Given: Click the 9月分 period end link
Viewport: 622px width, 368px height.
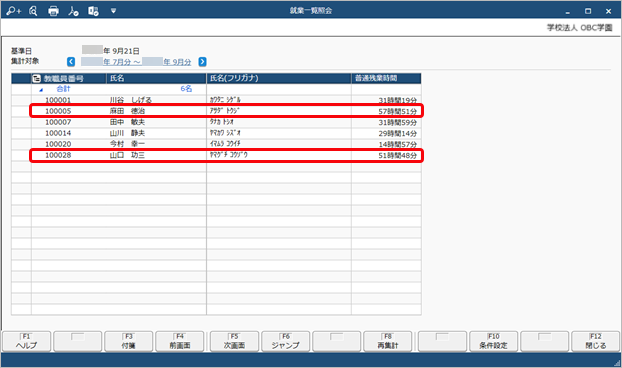Looking at the screenshot, I should (167, 61).
